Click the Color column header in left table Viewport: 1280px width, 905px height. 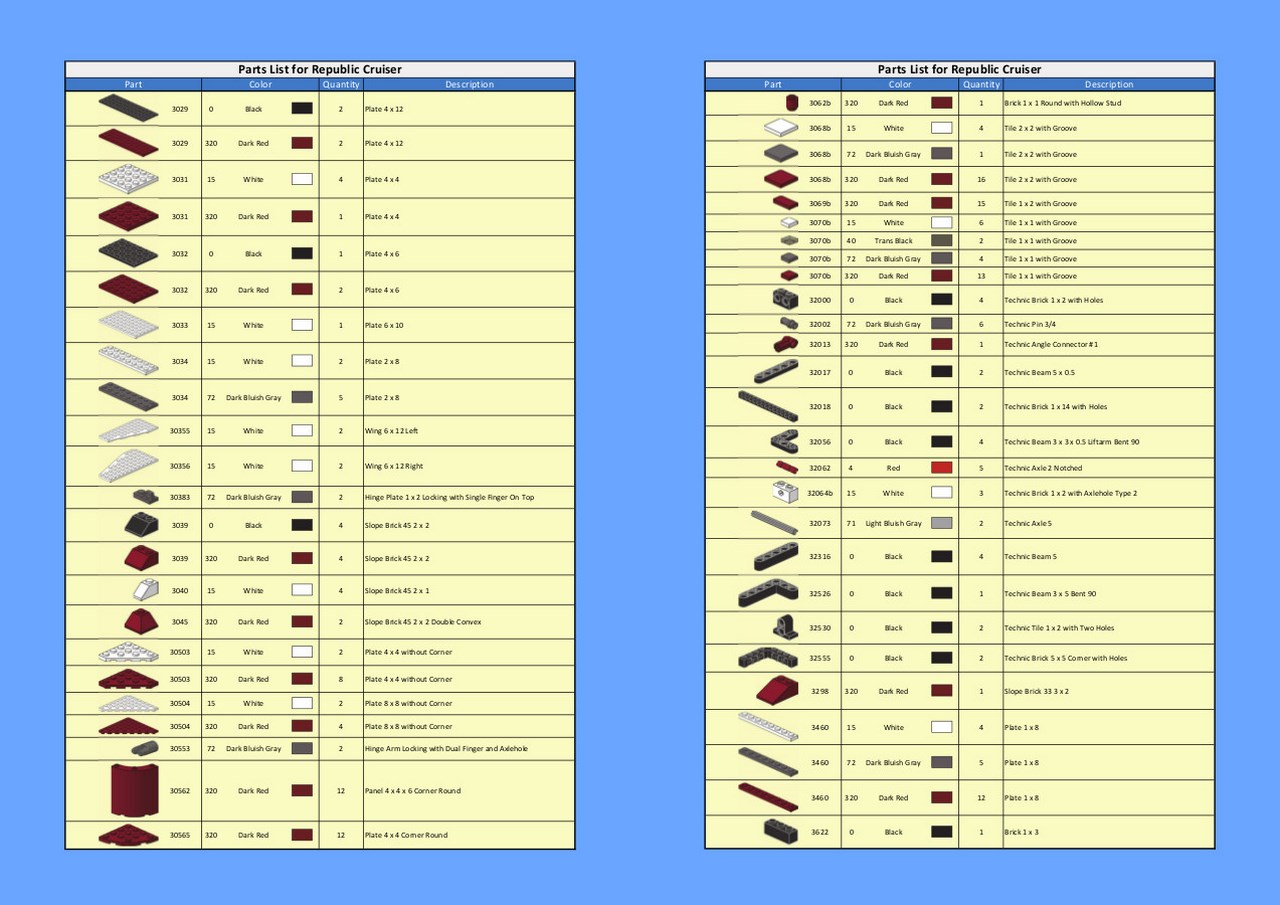point(260,84)
